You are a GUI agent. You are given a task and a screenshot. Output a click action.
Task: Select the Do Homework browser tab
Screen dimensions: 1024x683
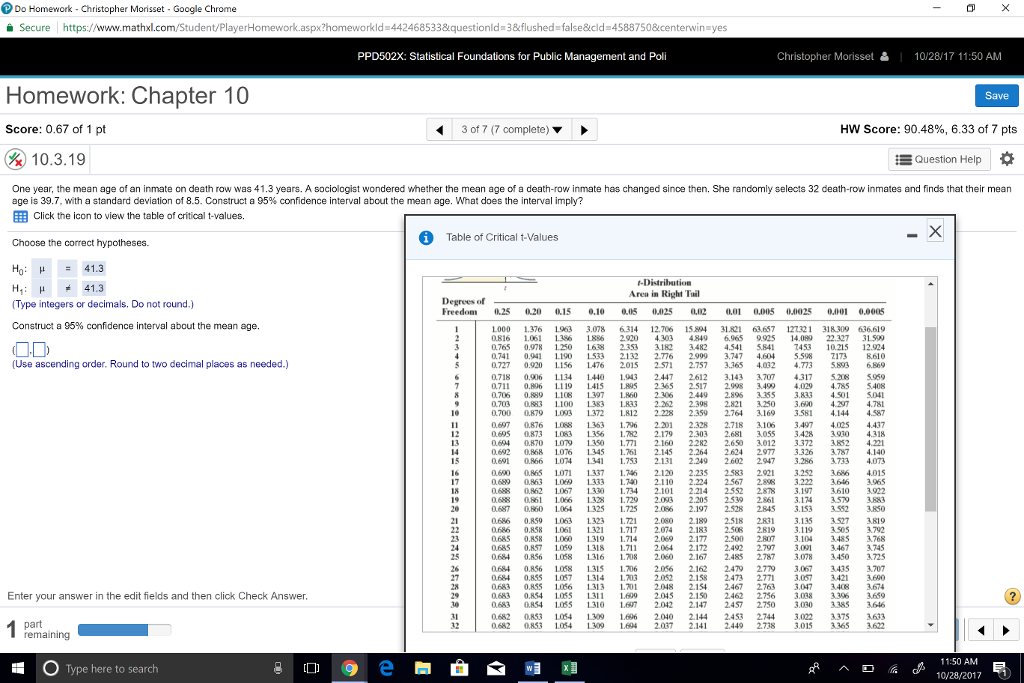click(80, 9)
